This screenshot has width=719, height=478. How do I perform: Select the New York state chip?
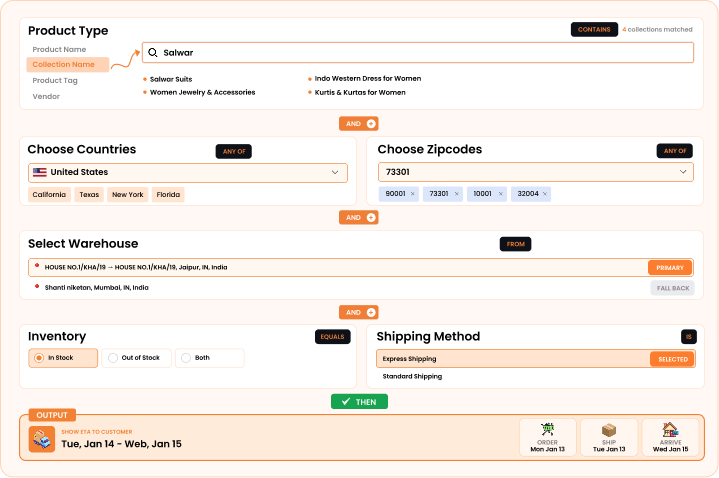pyautogui.click(x=128, y=195)
